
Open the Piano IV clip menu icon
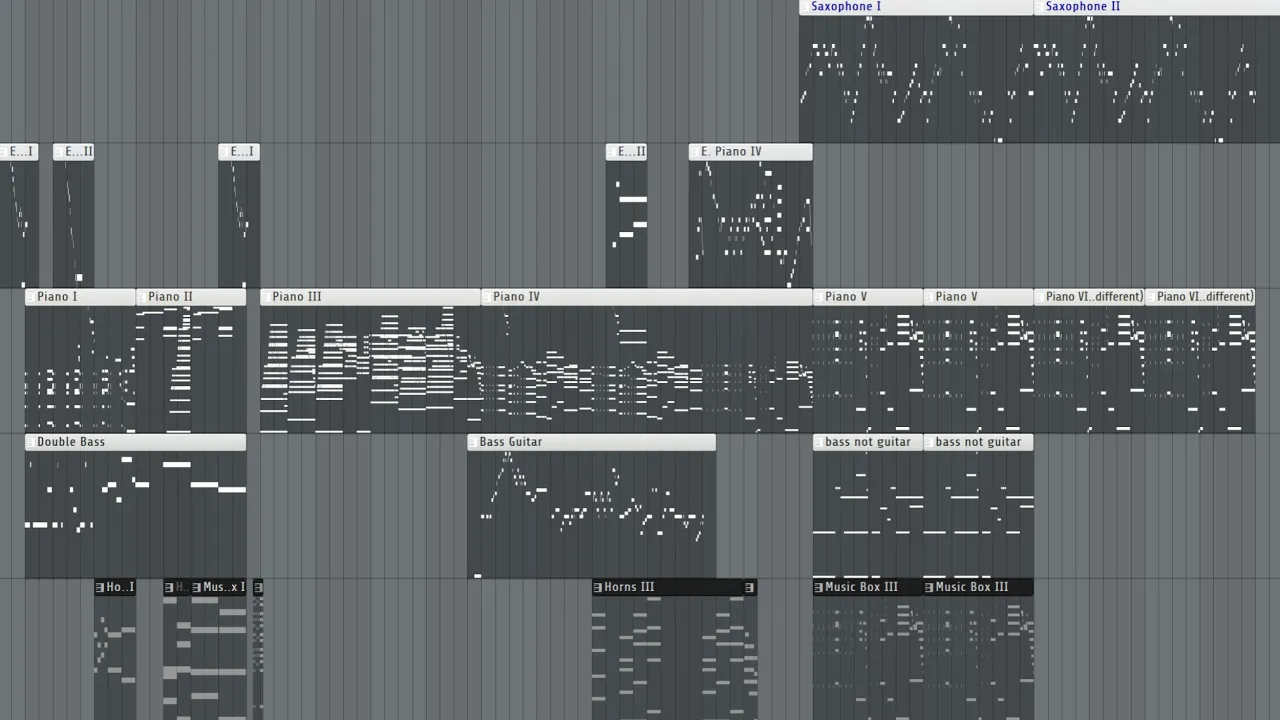(x=487, y=297)
